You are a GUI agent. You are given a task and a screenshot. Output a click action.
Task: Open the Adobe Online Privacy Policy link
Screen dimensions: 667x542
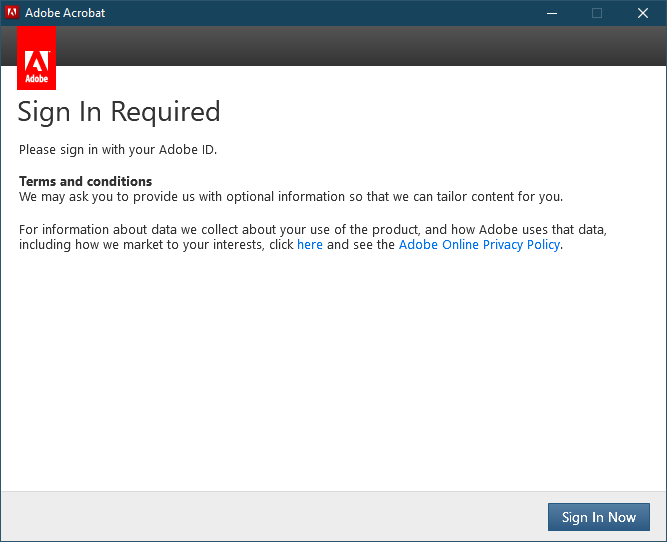click(479, 245)
